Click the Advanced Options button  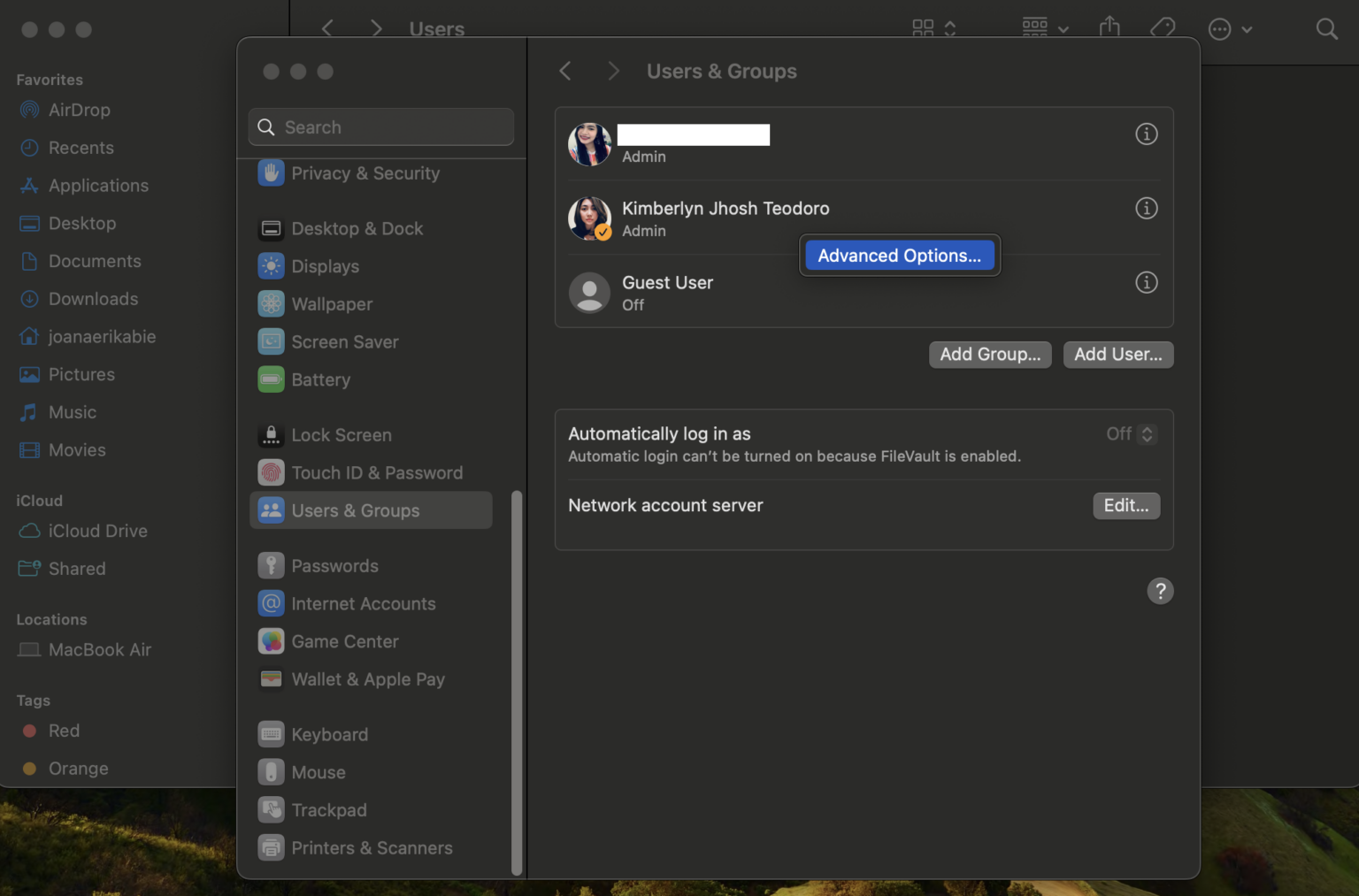click(x=899, y=255)
